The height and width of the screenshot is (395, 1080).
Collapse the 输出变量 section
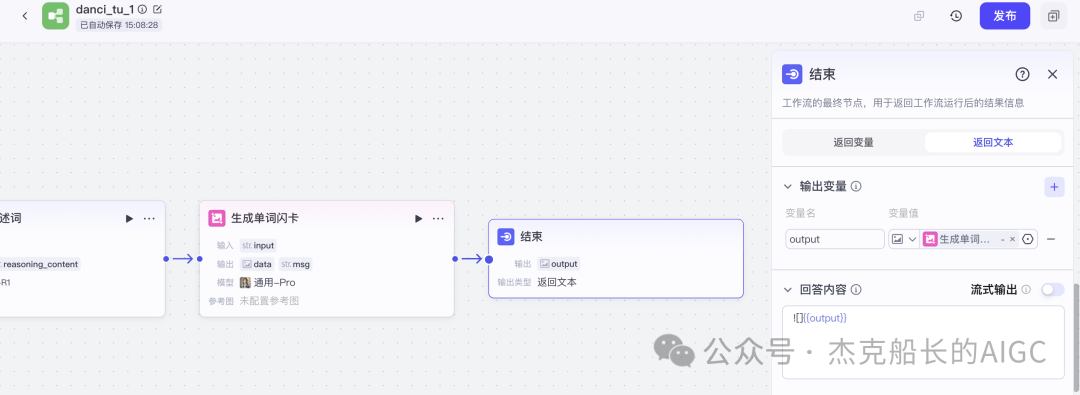(788, 186)
